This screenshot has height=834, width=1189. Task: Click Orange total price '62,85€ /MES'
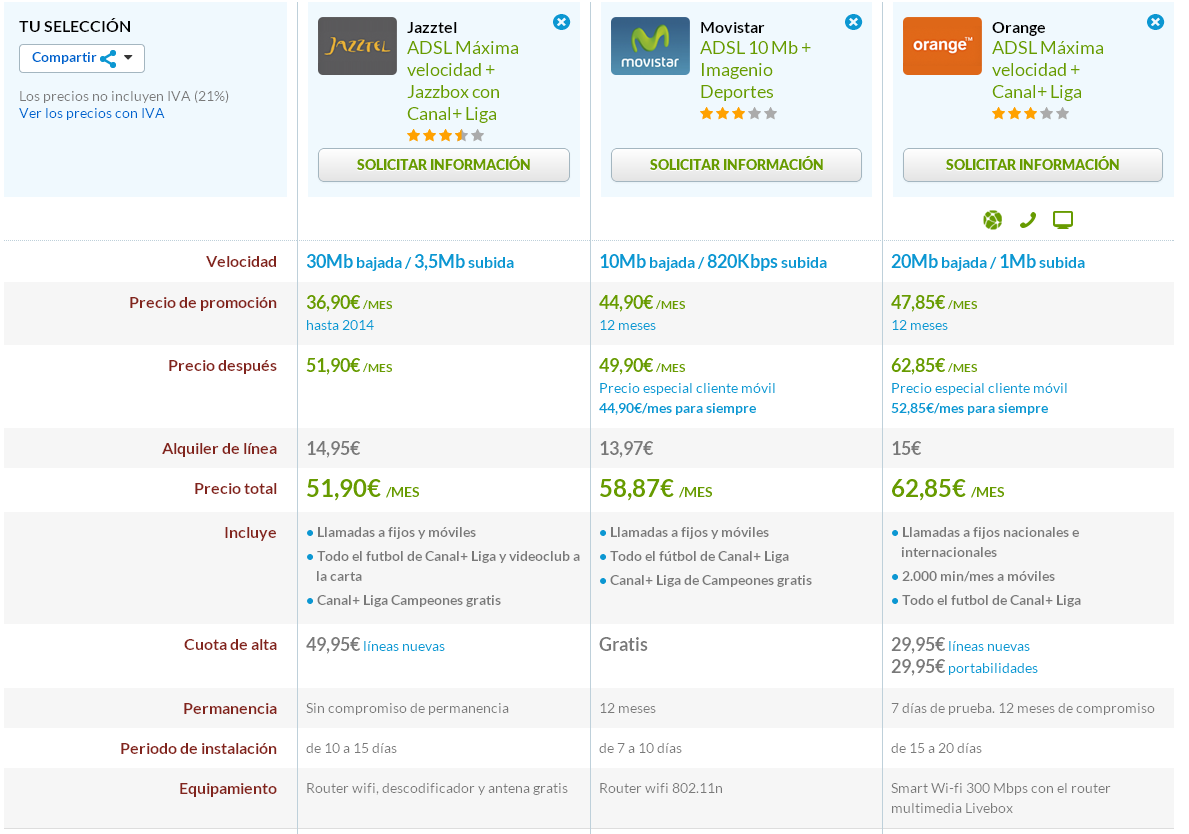pos(948,489)
